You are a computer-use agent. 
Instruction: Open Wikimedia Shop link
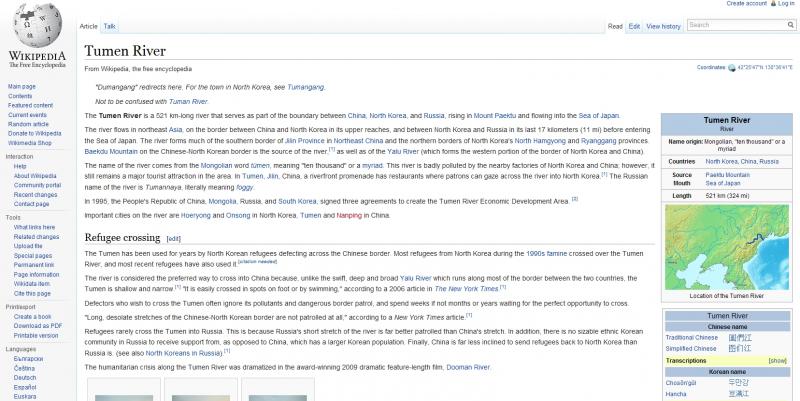pos(30,143)
